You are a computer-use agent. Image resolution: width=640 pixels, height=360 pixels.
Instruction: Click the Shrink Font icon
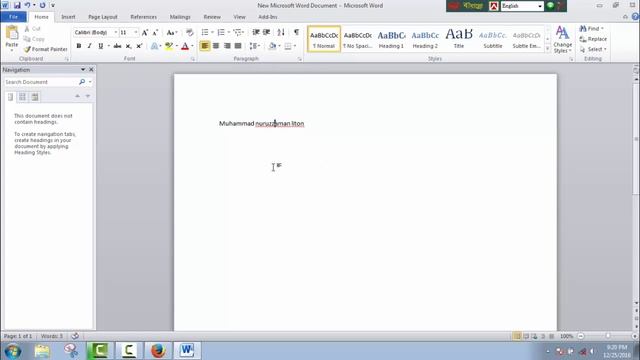[155, 33]
